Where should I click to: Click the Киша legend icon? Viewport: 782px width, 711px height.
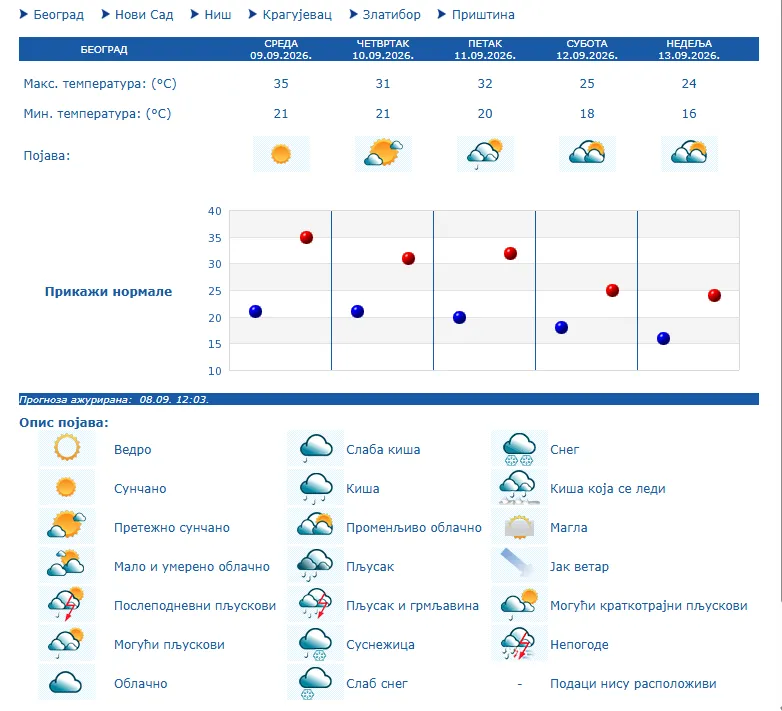tap(316, 487)
